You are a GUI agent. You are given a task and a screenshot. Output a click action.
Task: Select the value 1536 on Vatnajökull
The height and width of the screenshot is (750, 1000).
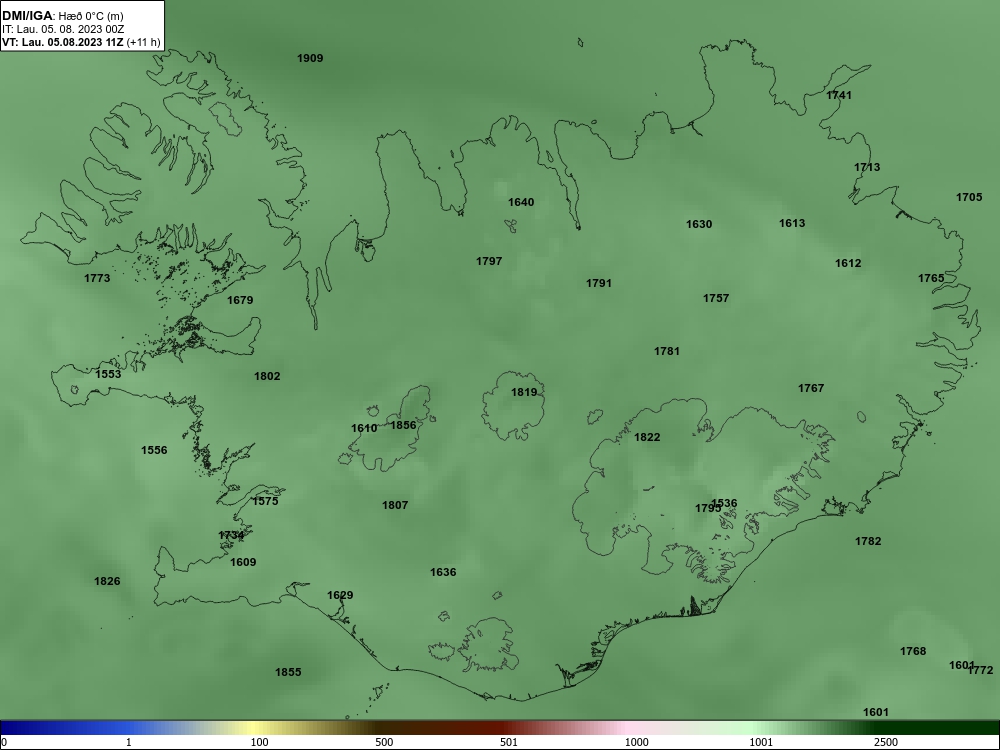[725, 503]
